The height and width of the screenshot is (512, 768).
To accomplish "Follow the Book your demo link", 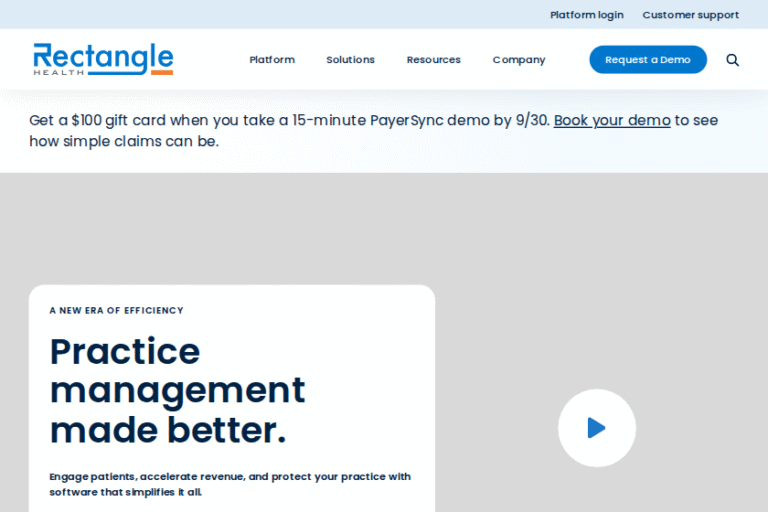I will 612,120.
